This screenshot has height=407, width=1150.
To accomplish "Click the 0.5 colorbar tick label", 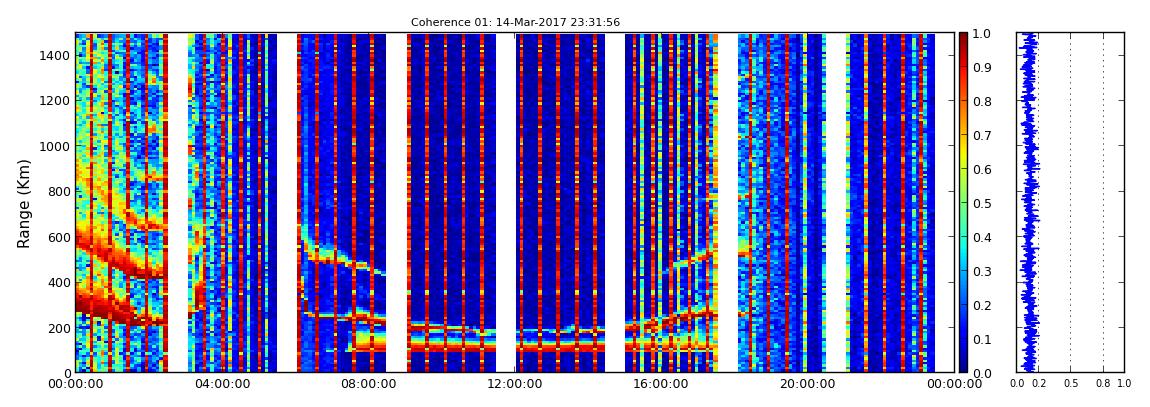I will point(984,203).
